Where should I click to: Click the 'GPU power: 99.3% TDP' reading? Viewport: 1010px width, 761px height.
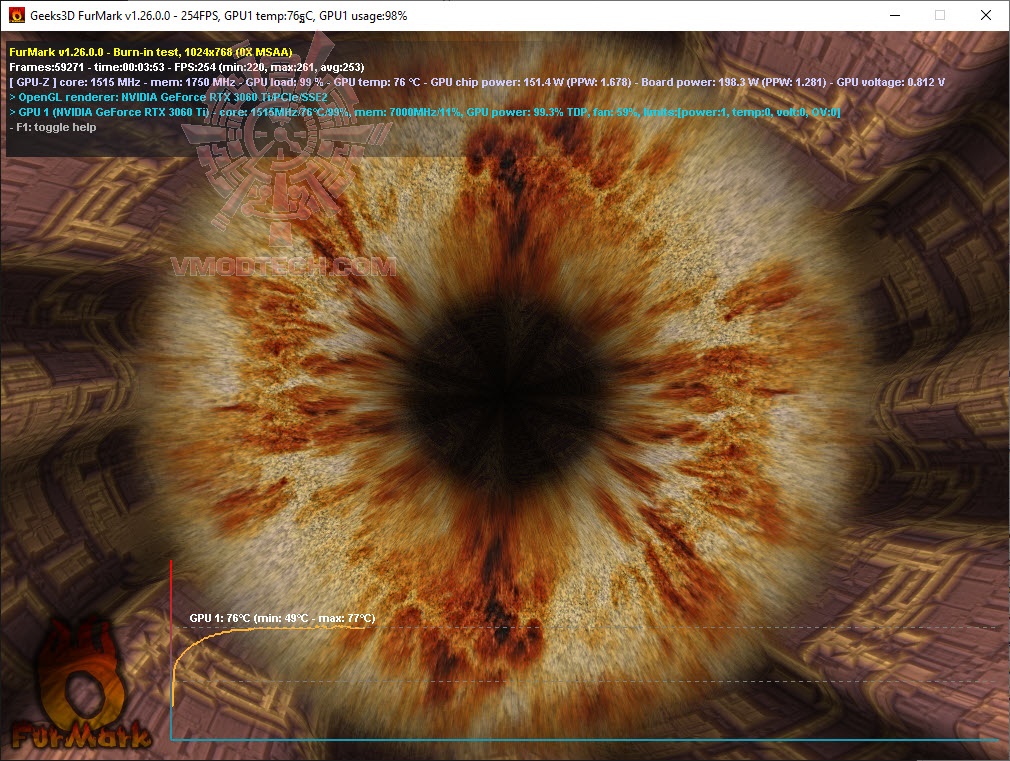526,112
